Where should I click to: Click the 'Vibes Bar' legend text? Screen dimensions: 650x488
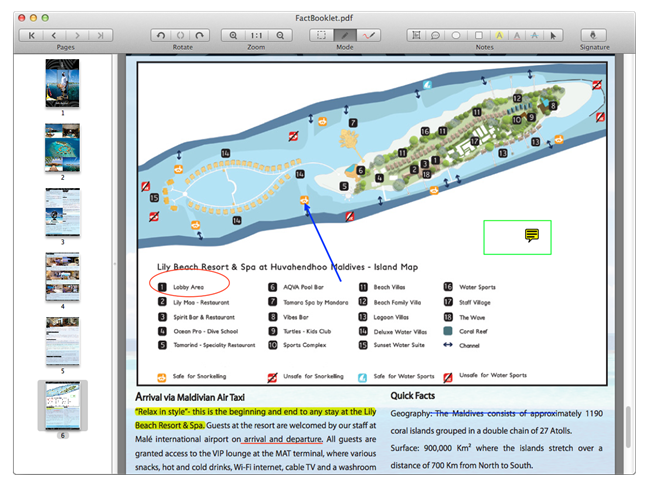296,317
